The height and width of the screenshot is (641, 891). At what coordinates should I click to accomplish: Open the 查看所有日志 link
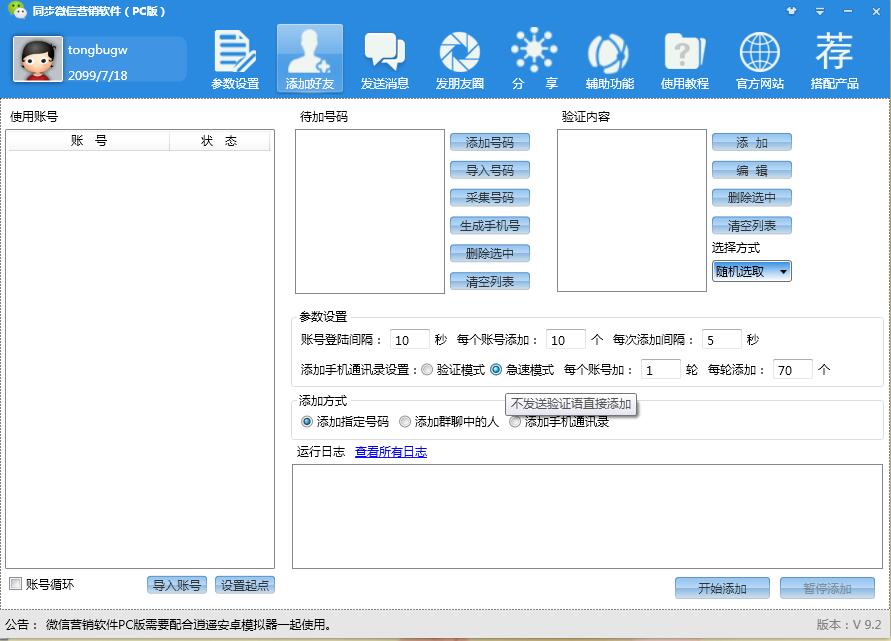[390, 452]
